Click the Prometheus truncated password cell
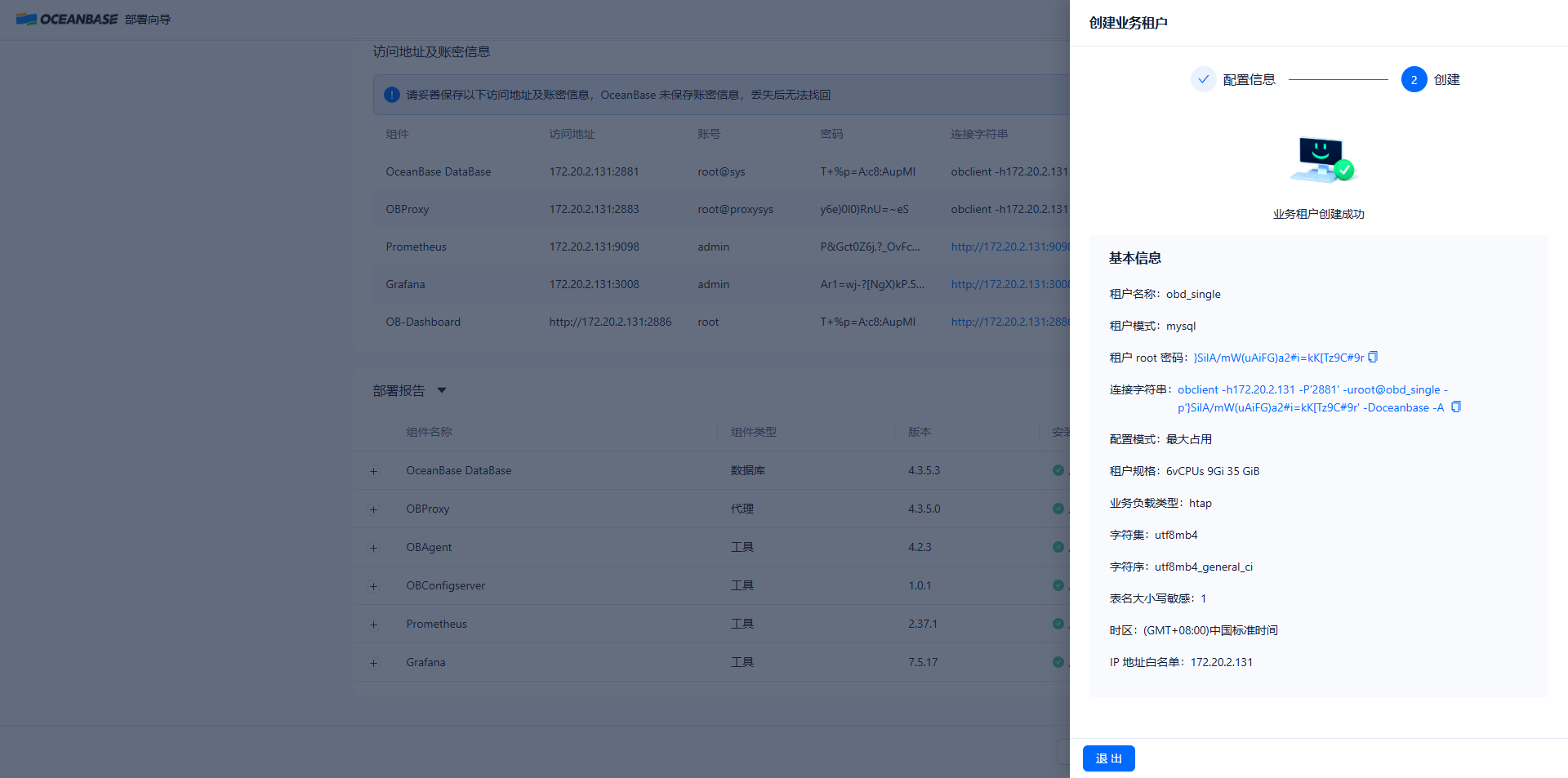The width and height of the screenshot is (1568, 778). point(870,247)
